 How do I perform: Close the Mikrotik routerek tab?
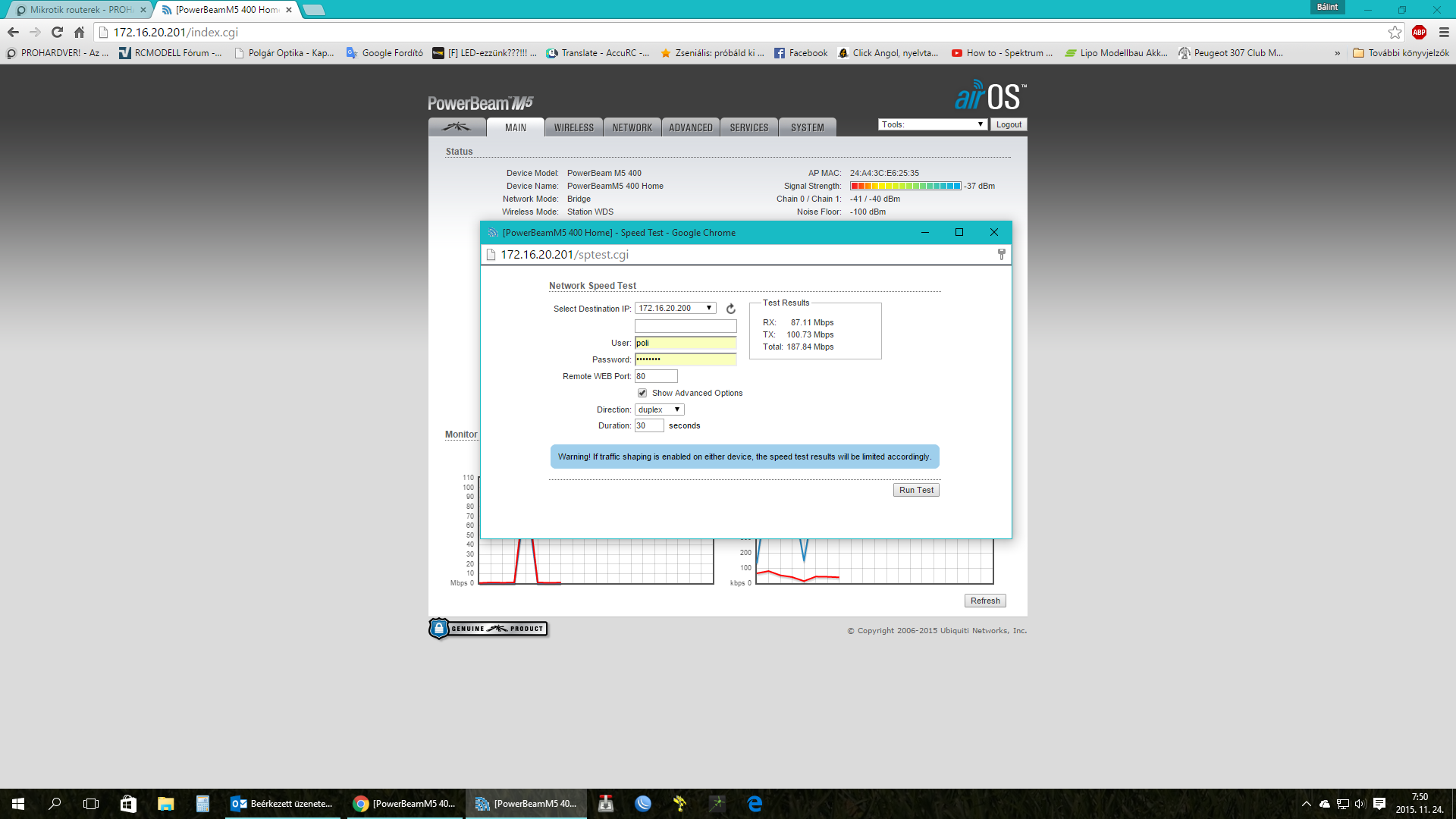(143, 10)
